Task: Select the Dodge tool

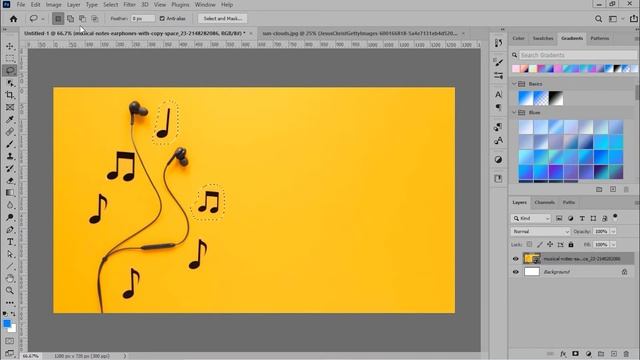Action: pos(10,217)
